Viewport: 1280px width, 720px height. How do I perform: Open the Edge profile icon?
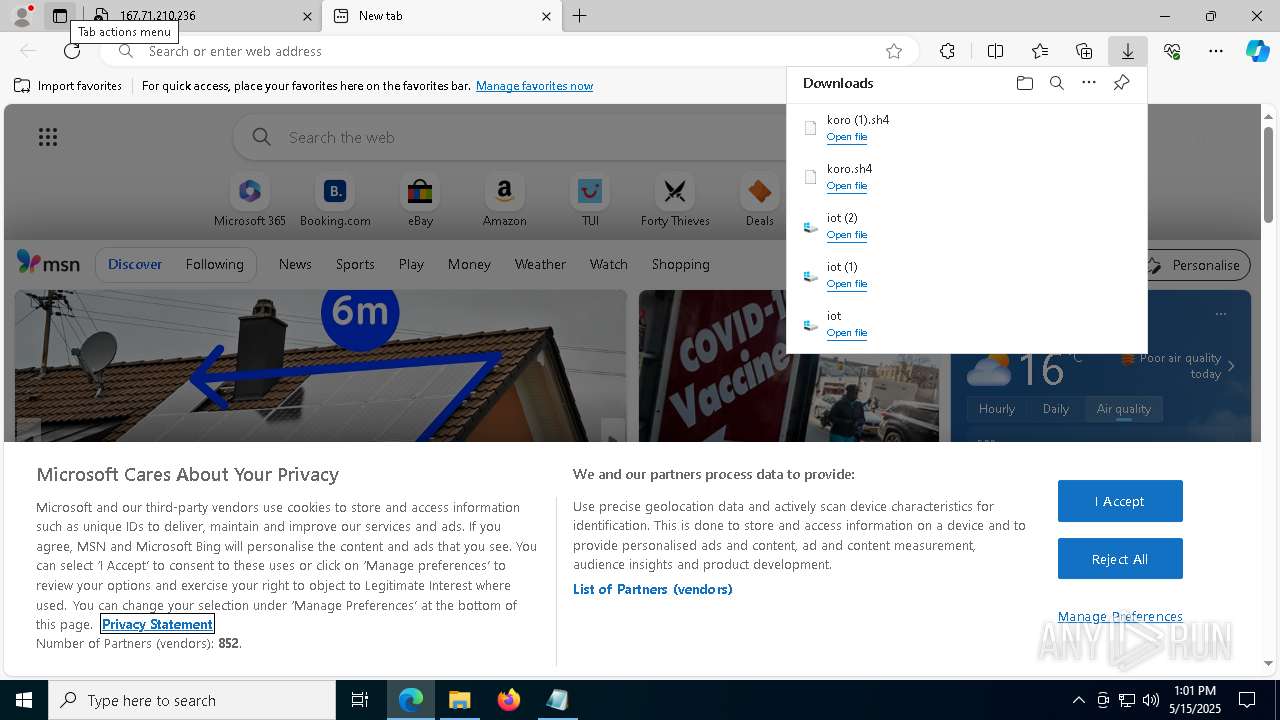tap(21, 16)
